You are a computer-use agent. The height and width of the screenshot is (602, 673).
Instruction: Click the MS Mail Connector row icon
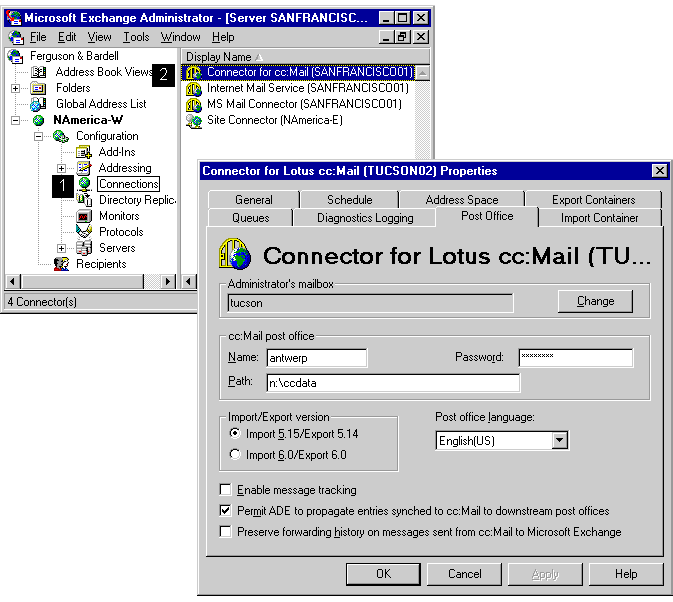coord(194,105)
